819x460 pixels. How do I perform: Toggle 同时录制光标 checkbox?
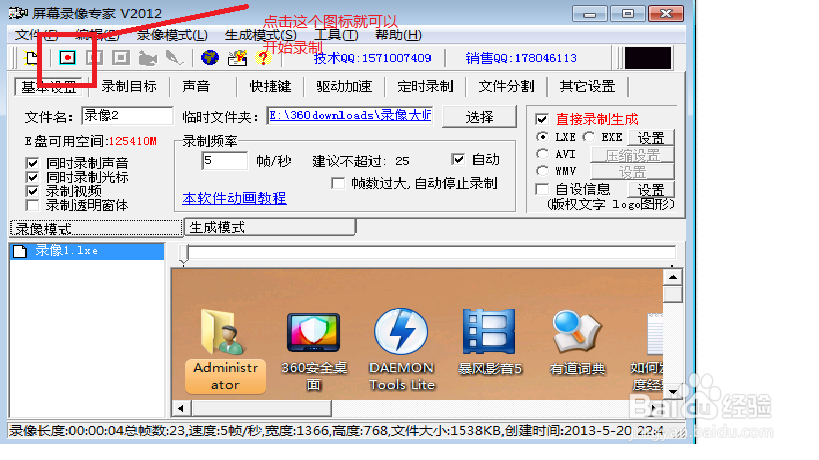tap(32, 177)
